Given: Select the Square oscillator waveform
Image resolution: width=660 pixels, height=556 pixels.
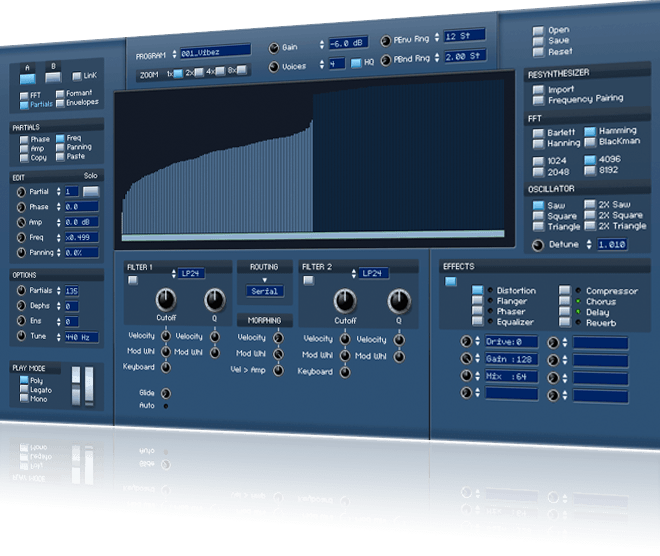Looking at the screenshot, I should [x=539, y=215].
